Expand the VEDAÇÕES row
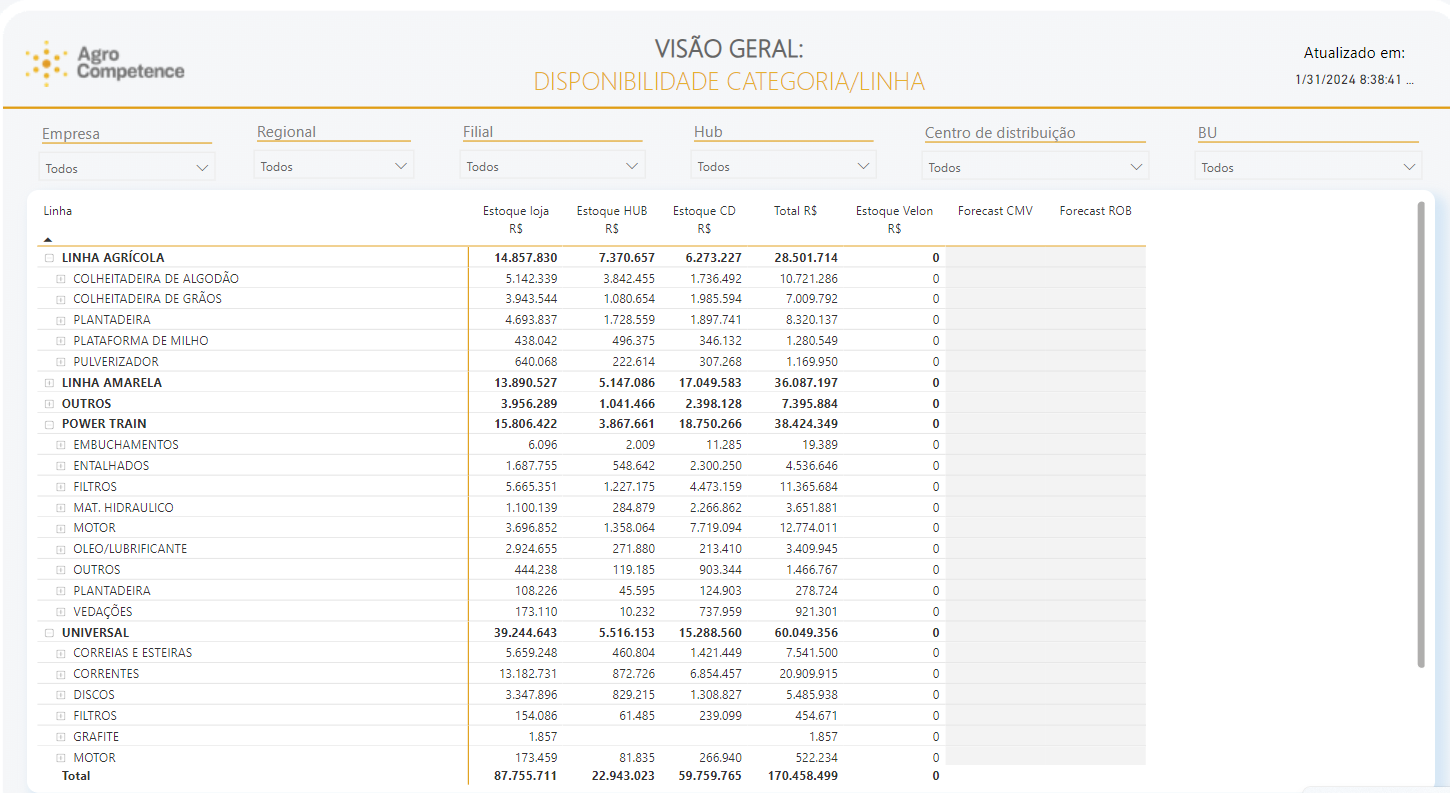 (x=61, y=612)
